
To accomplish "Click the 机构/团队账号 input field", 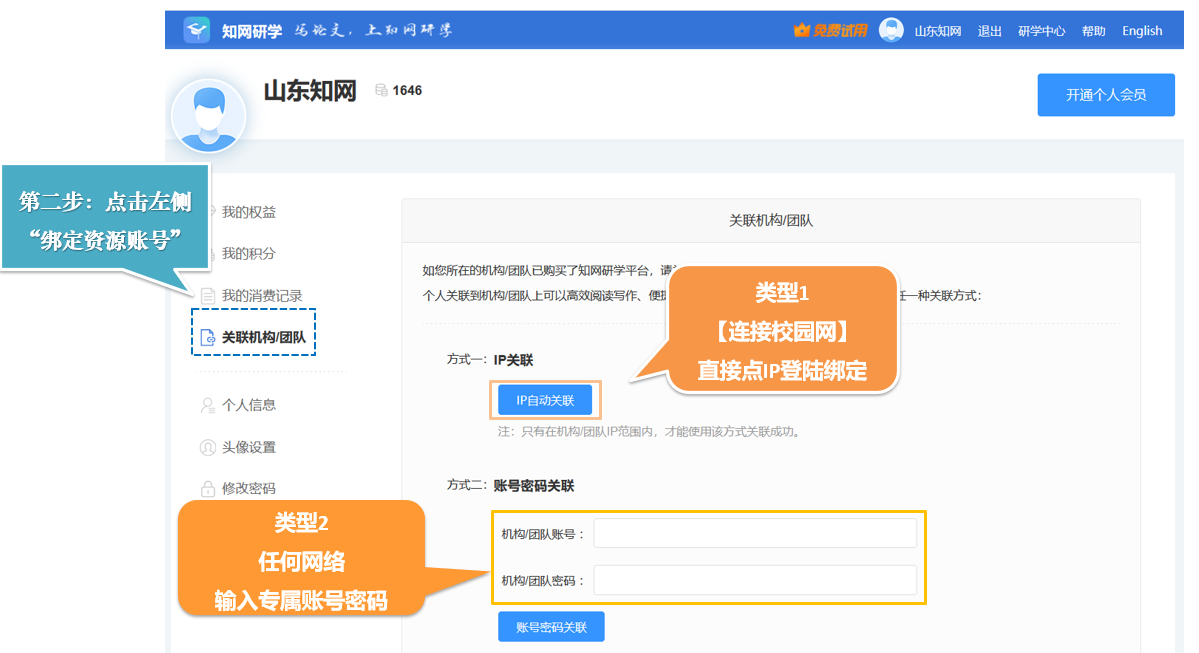I will (754, 534).
